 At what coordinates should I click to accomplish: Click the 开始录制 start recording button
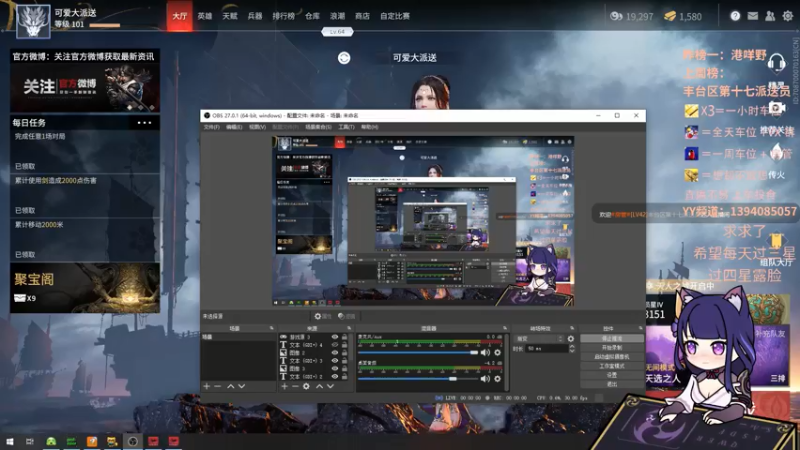tap(612, 347)
